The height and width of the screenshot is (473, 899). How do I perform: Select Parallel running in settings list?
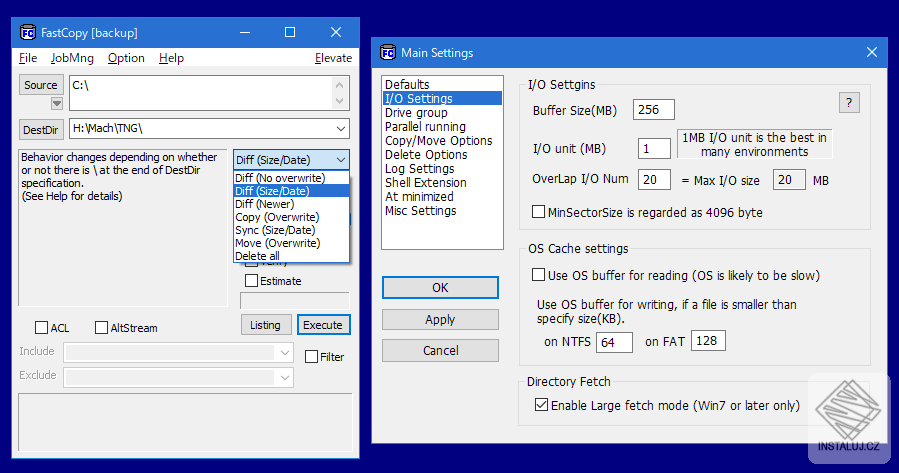[x=442, y=127]
